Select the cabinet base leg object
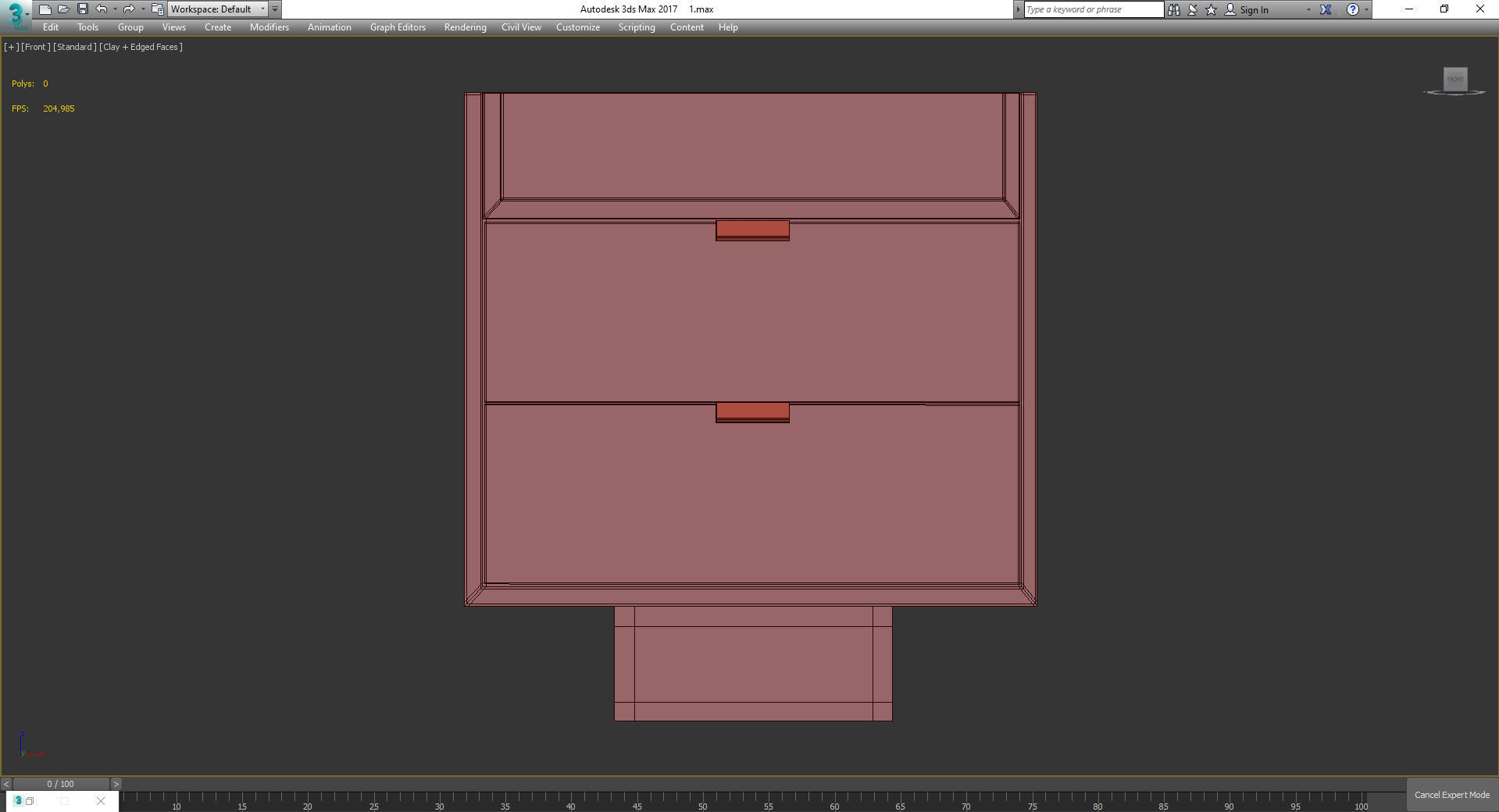1499x812 pixels. pos(753,664)
